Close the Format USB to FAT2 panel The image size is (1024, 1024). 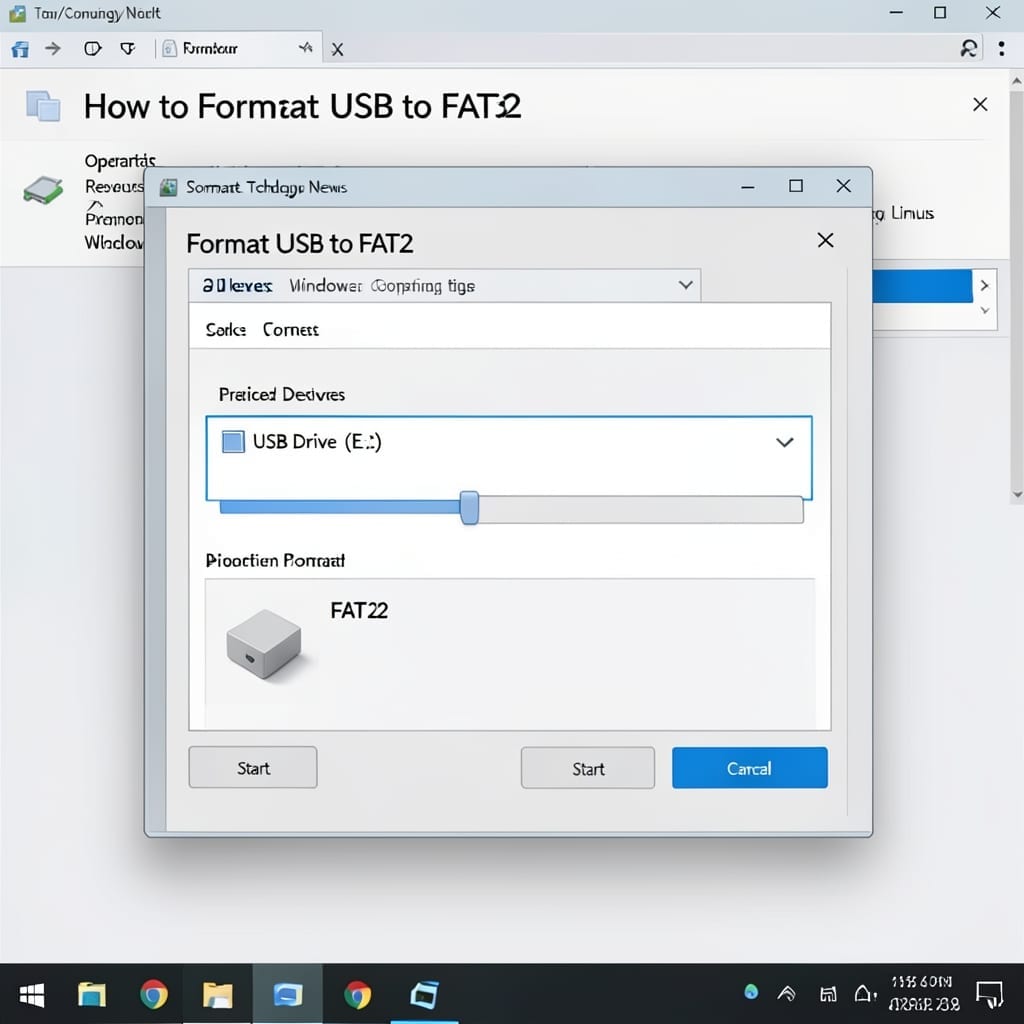(825, 240)
